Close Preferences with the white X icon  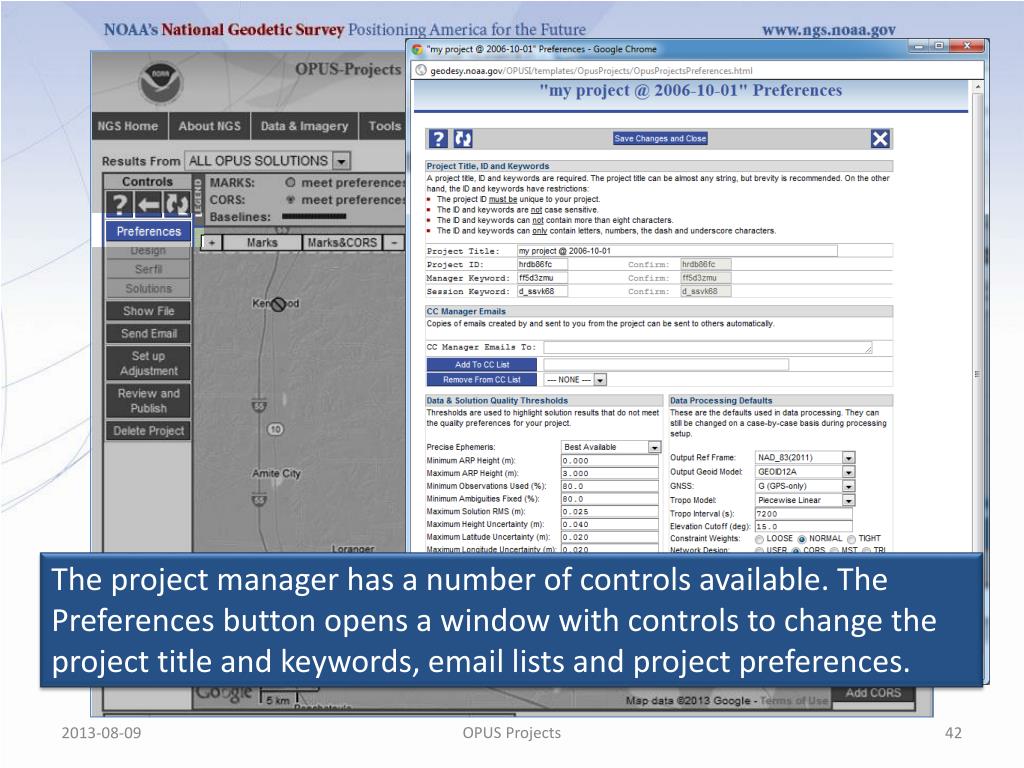[880, 138]
